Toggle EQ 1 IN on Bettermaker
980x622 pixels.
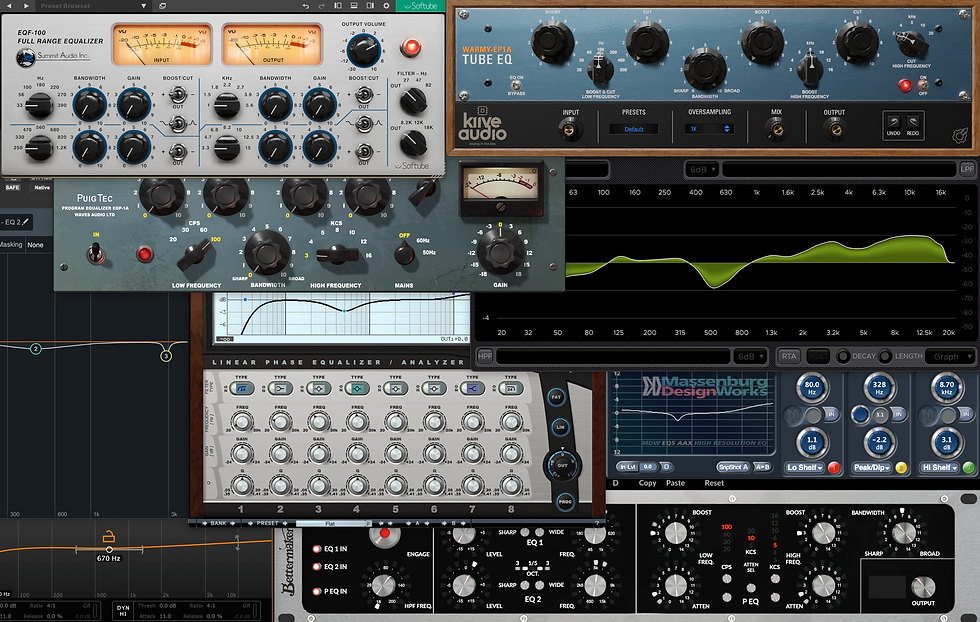(x=317, y=549)
